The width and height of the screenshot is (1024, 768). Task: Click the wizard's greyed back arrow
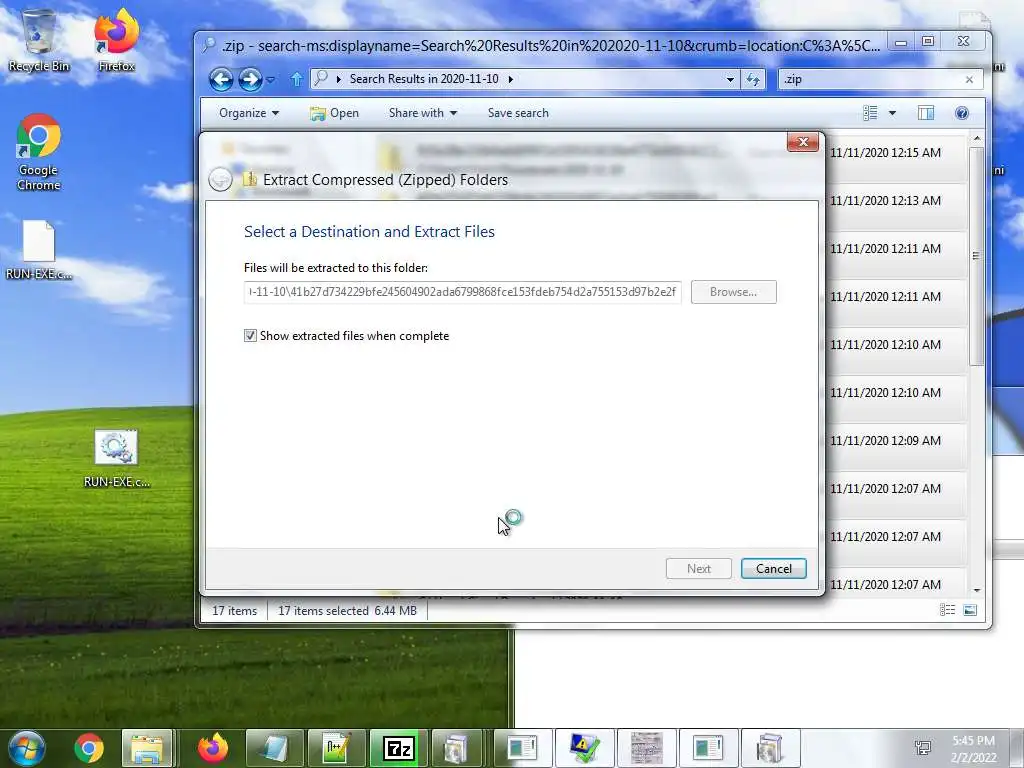(x=220, y=179)
